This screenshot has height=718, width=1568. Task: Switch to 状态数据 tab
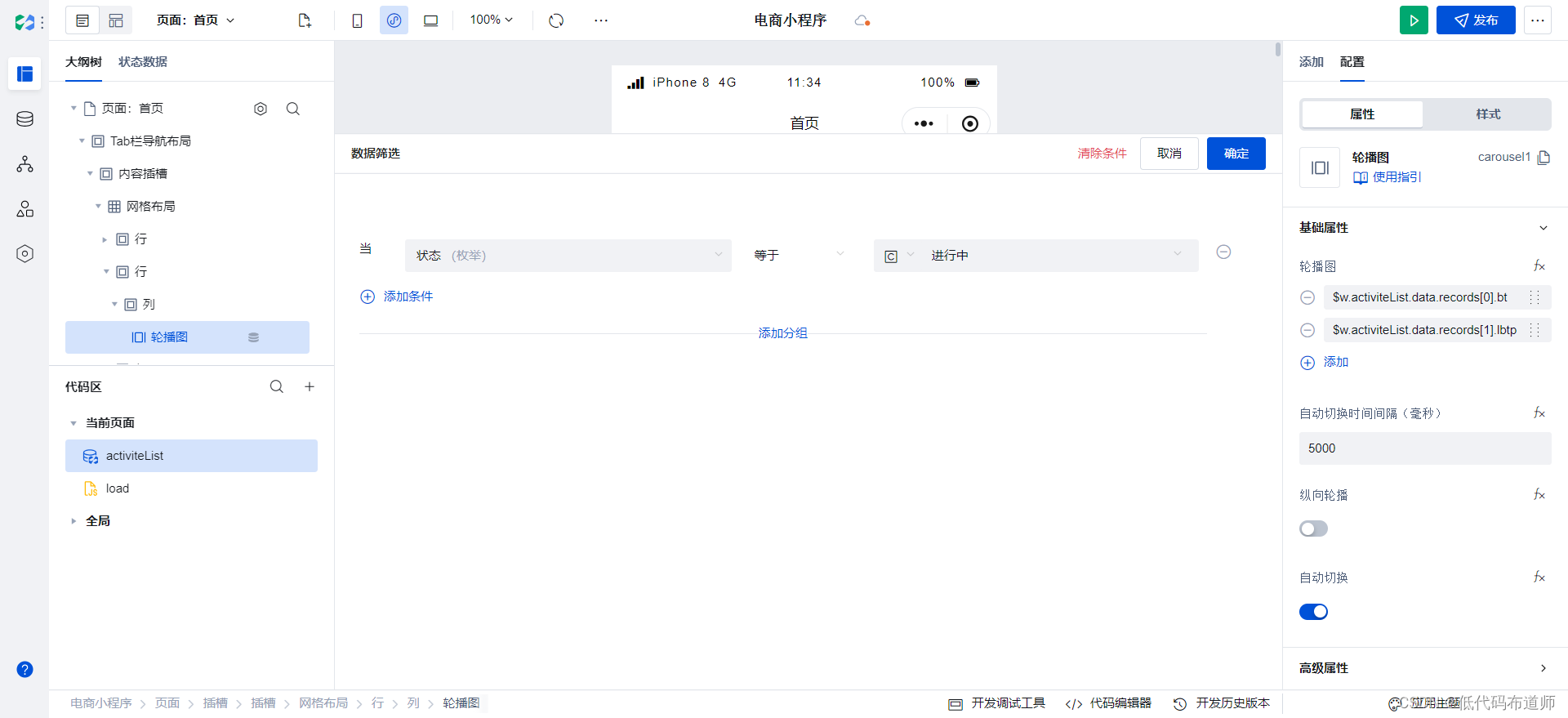[143, 62]
